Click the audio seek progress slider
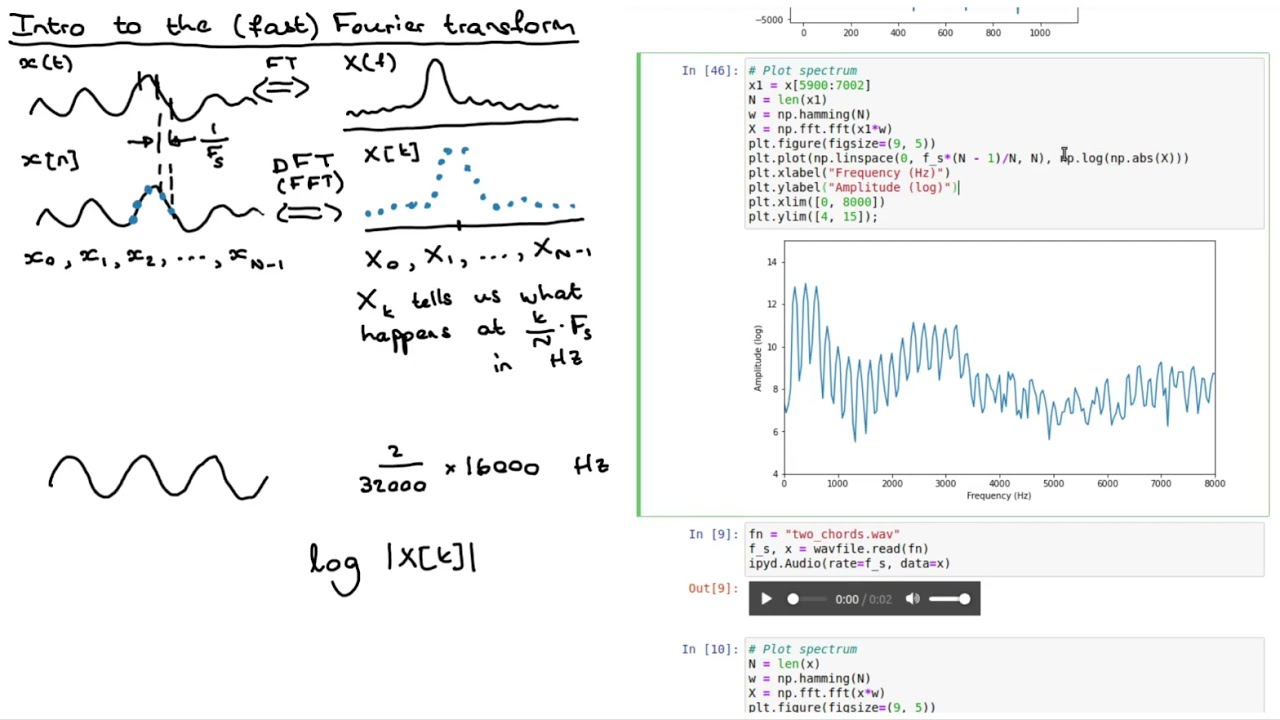Image resolution: width=1280 pixels, height=720 pixels. [808, 599]
